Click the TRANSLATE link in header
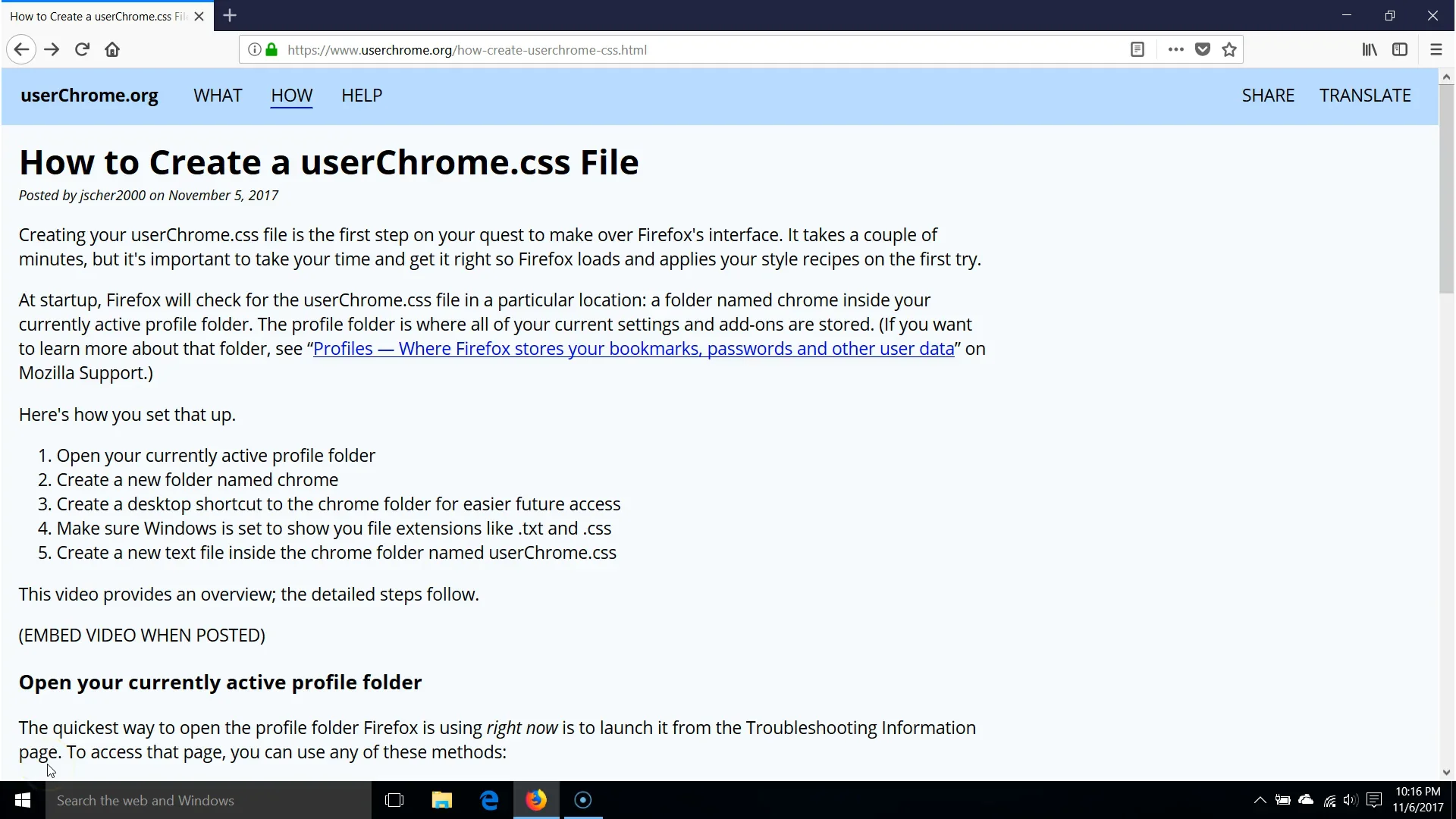 click(x=1365, y=96)
